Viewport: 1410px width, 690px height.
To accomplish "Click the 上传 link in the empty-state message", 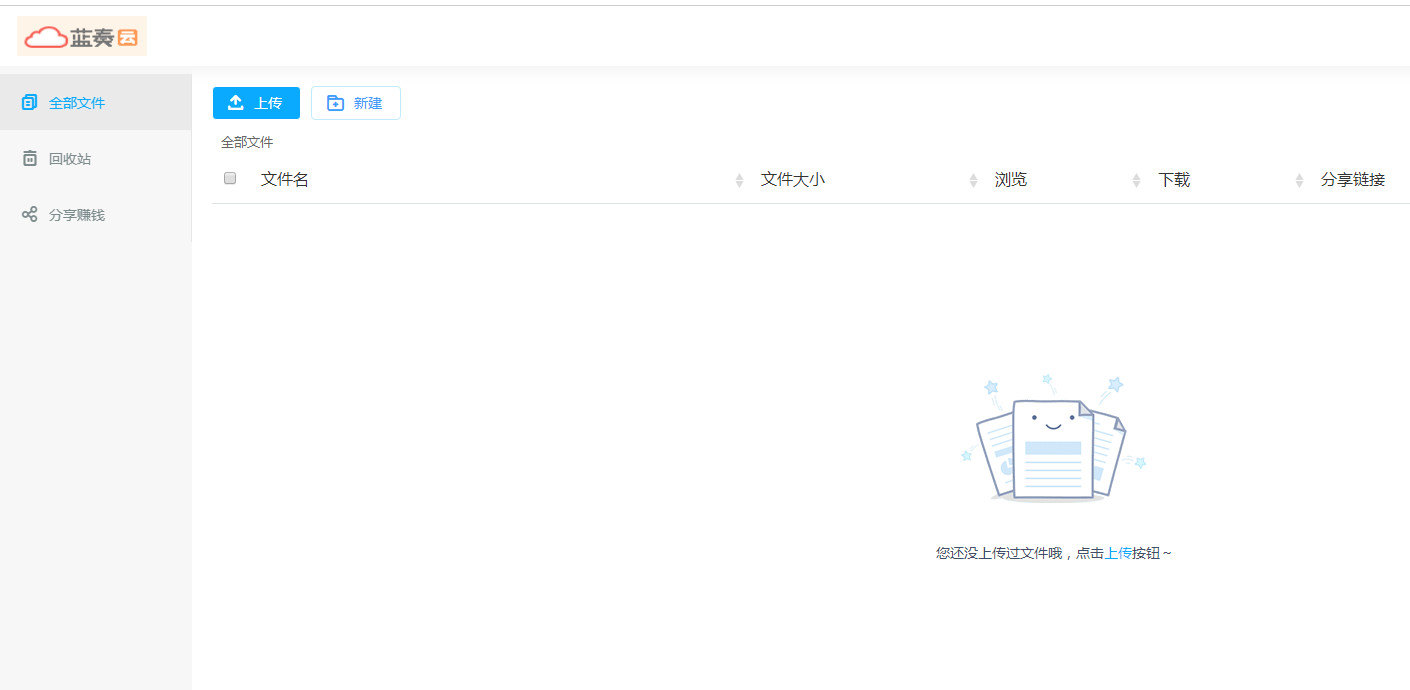I will tap(1118, 553).
